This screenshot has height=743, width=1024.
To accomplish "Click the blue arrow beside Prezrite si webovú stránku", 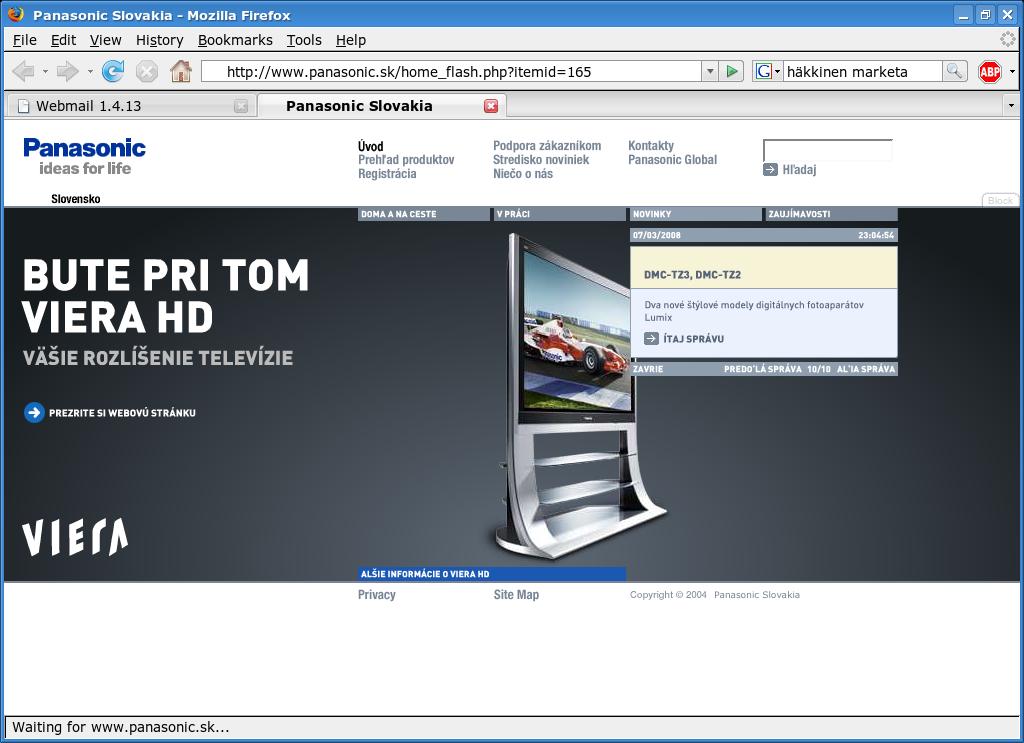I will tap(34, 412).
